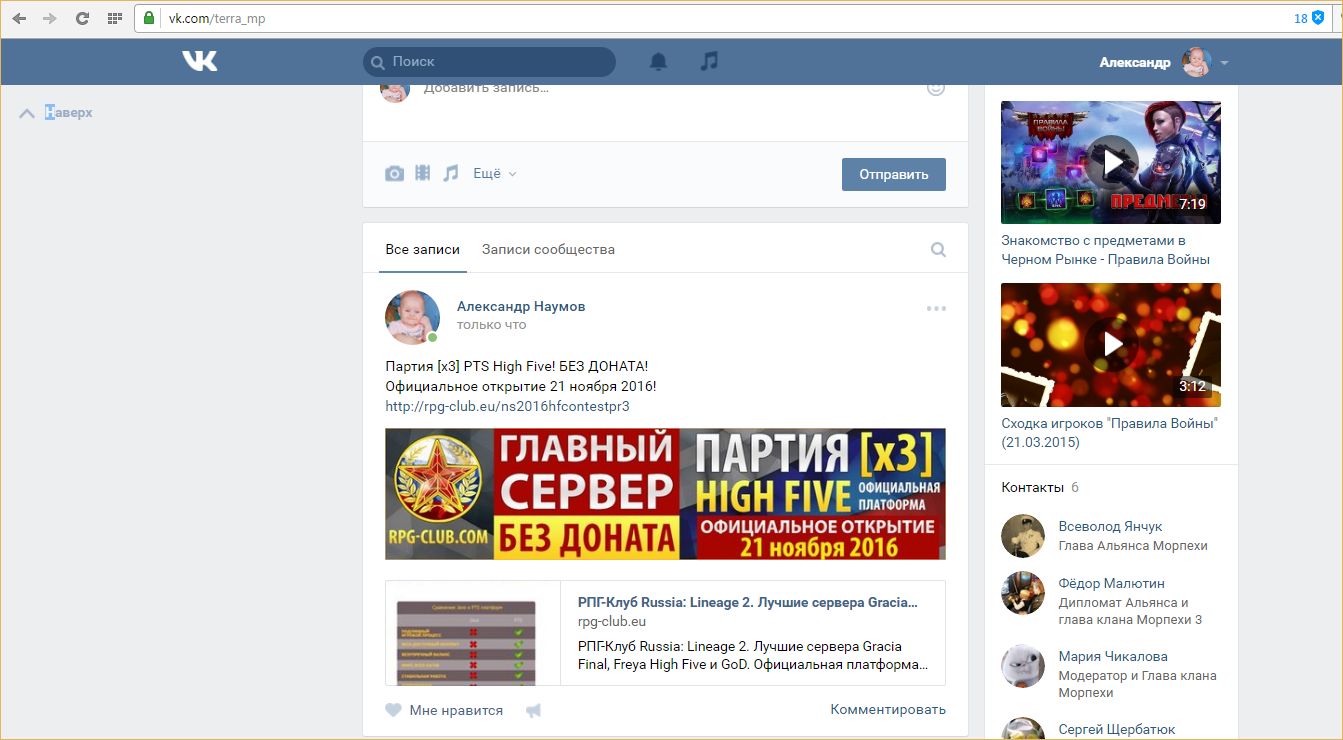Open the notifications bell icon
Screen dimensions: 1343x740
(658, 62)
